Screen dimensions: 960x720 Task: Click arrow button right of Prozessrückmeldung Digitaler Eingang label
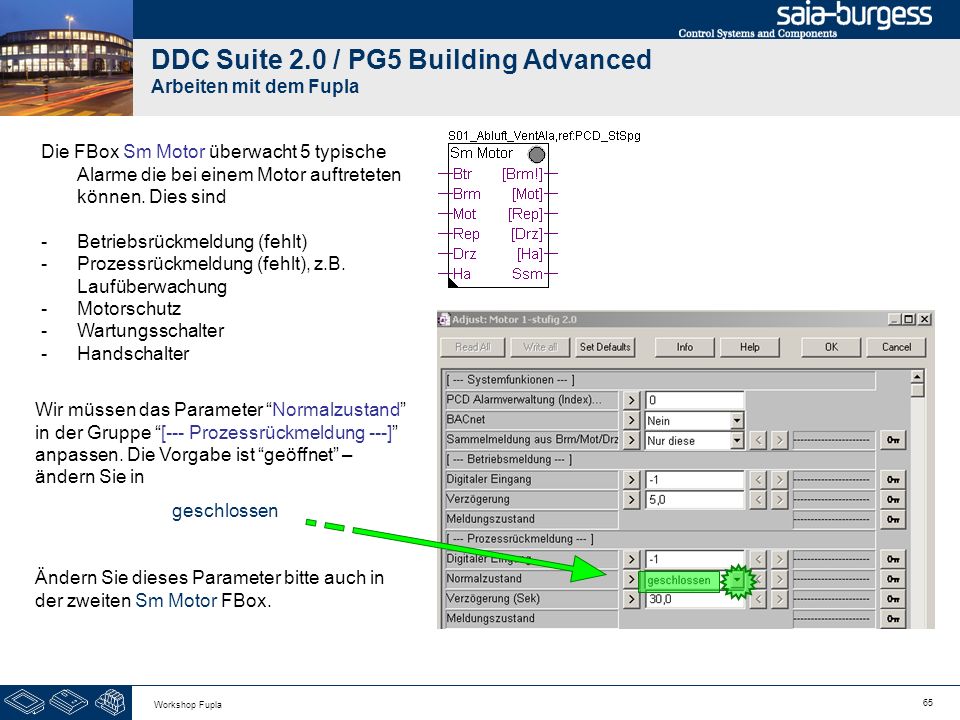tap(631, 559)
